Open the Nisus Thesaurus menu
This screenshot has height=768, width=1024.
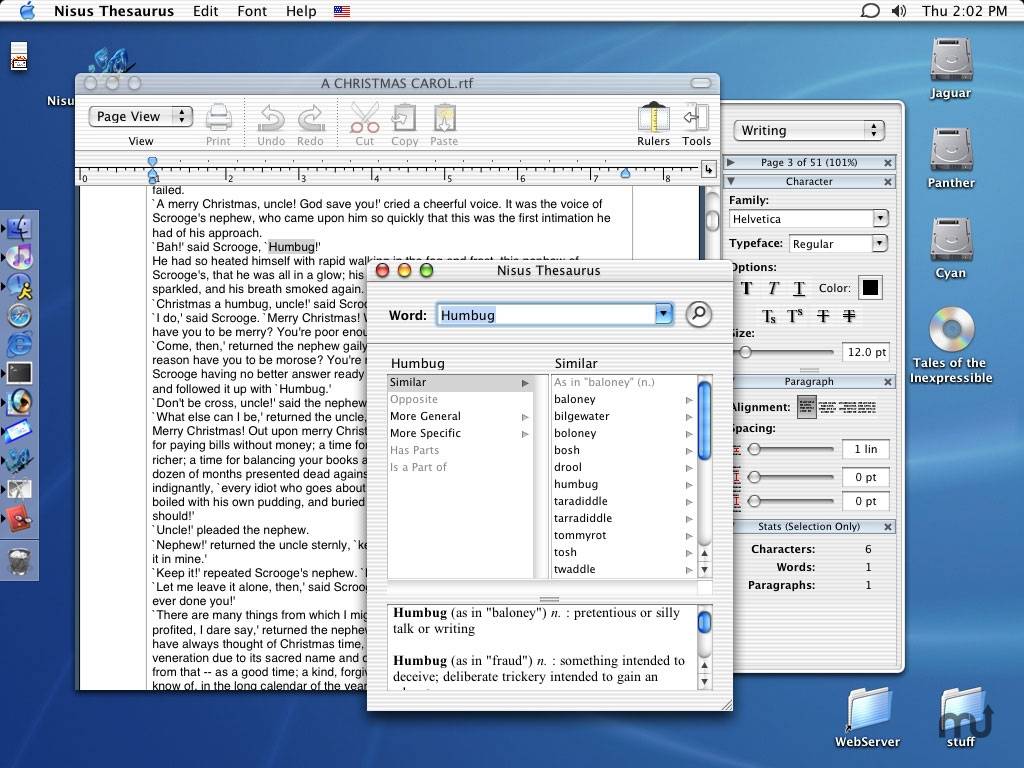coord(114,11)
